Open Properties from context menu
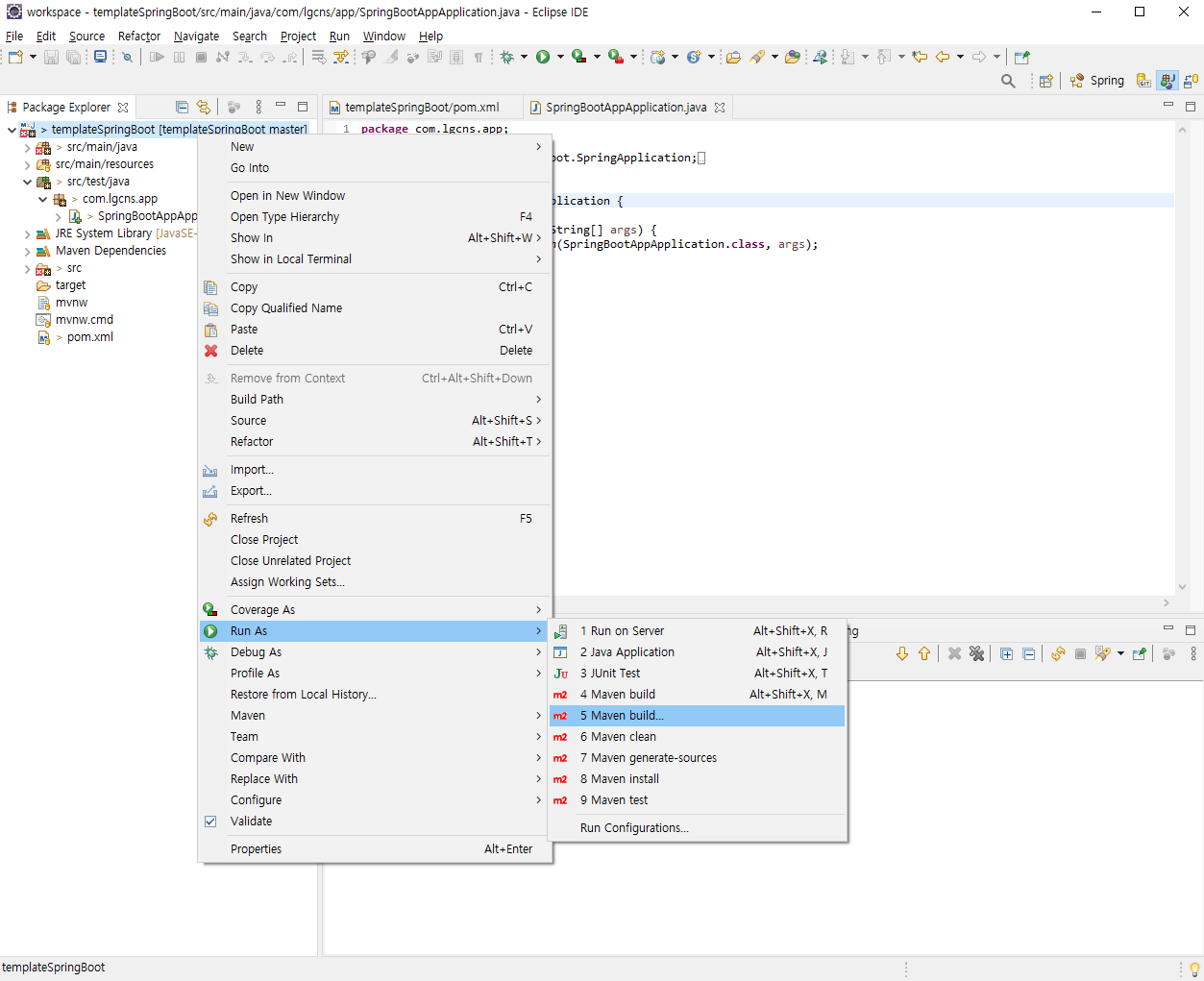The image size is (1204, 981). (375, 849)
